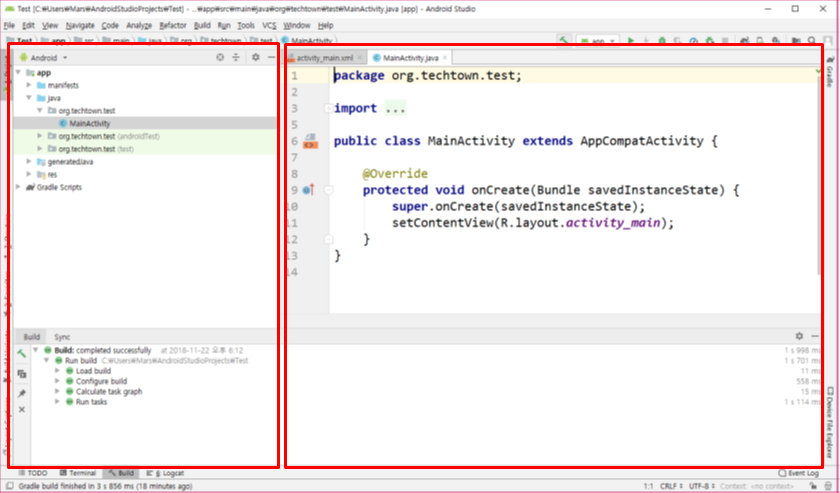840x493 pixels.
Task: Expand the folded import block
Action: (328, 108)
